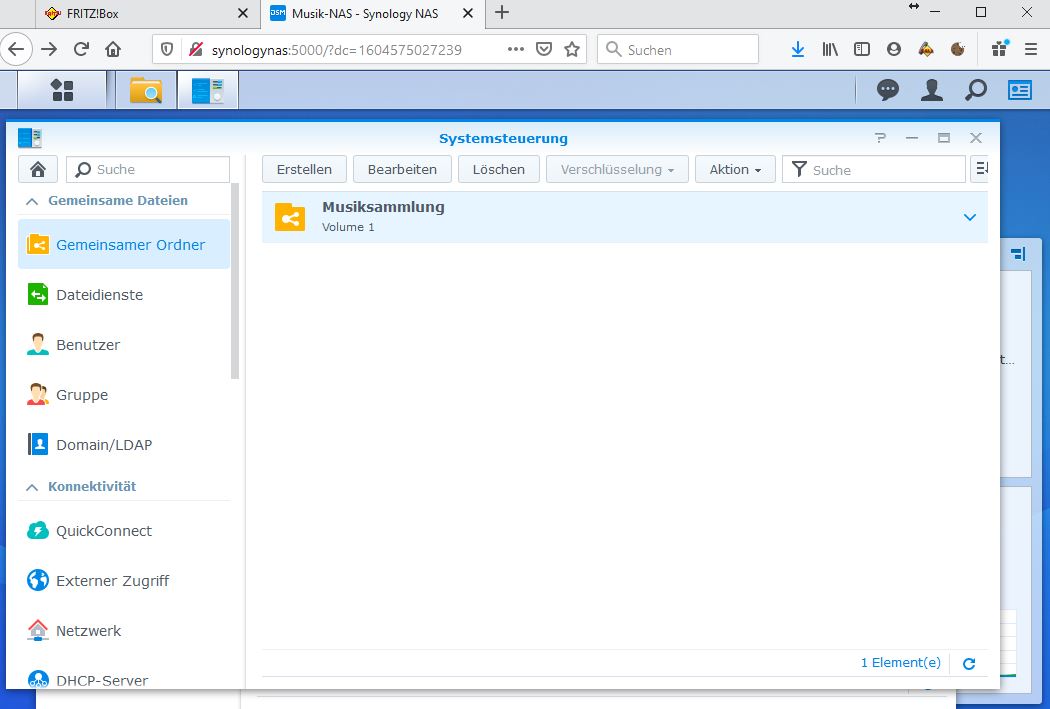
Task: Switch to the FRITZ!Box tab
Action: coord(147,13)
